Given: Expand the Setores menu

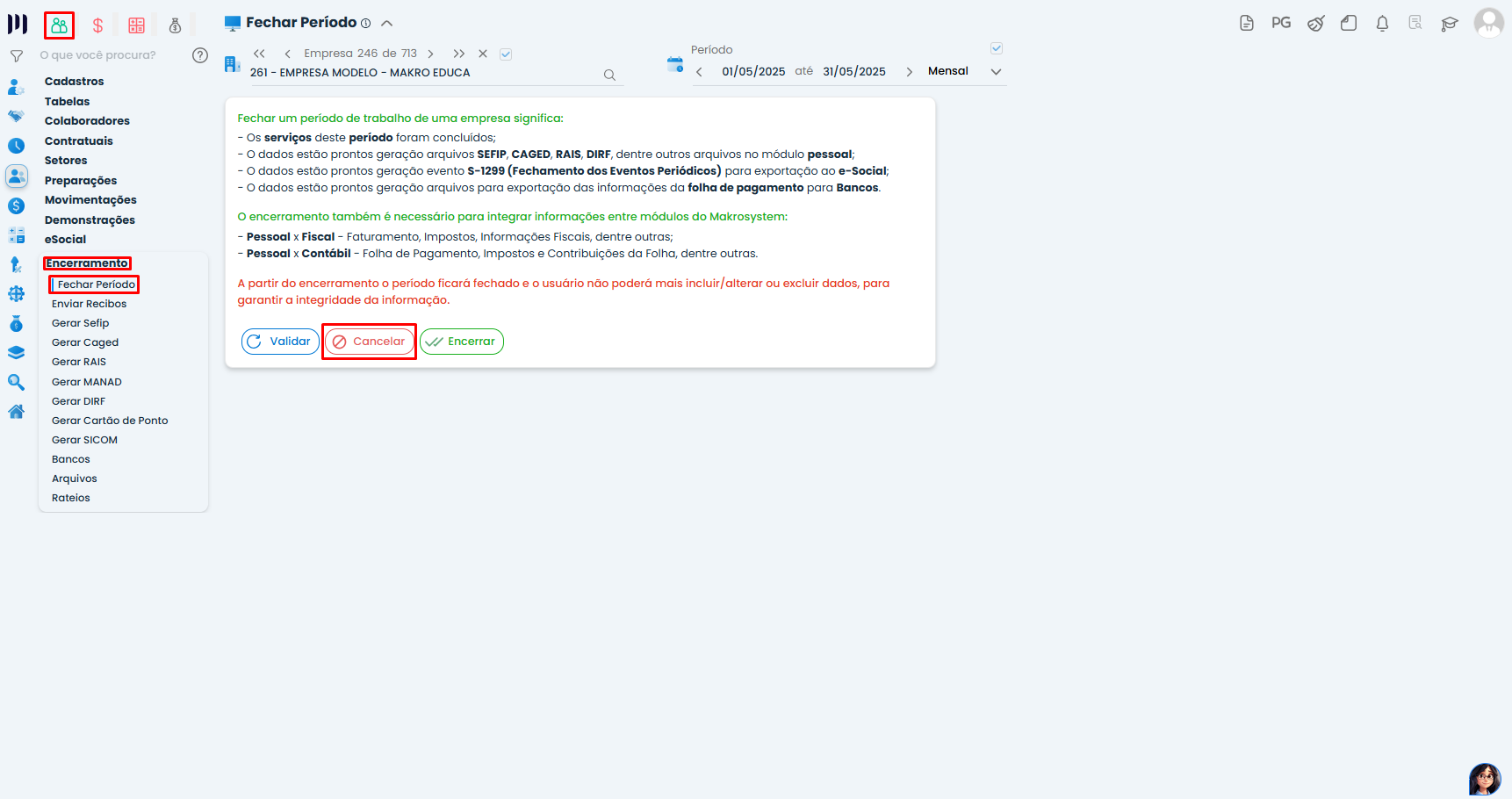Looking at the screenshot, I should (x=66, y=161).
